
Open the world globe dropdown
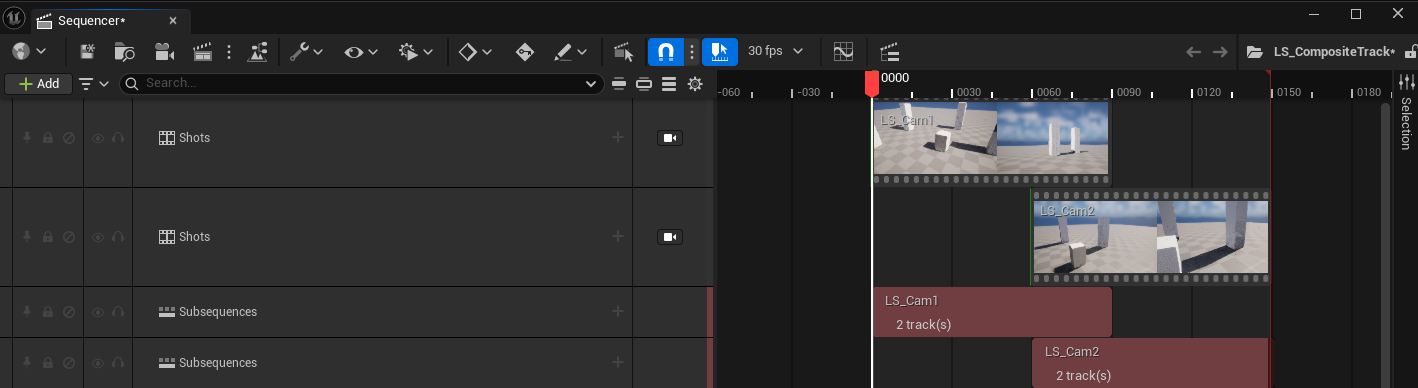pos(29,51)
